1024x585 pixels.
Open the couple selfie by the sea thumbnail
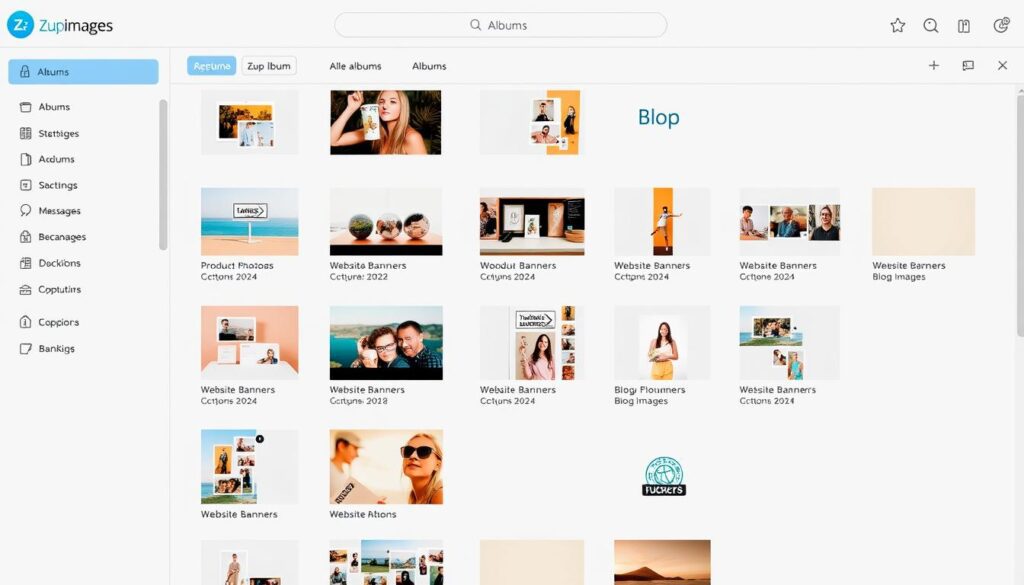(386, 343)
